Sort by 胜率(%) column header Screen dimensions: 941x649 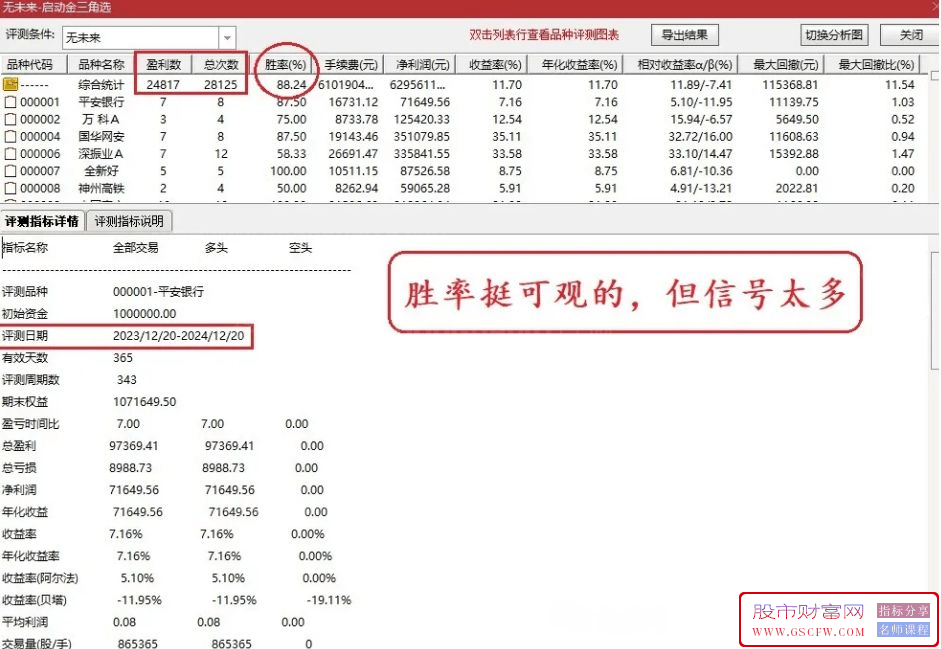284,64
